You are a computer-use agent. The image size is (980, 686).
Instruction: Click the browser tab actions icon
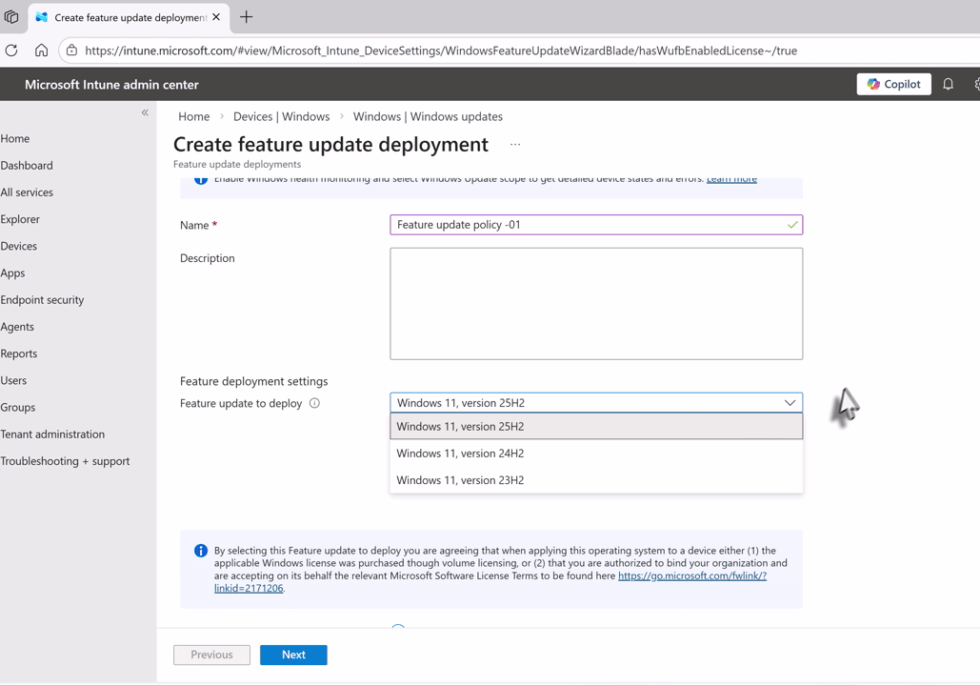(11, 17)
